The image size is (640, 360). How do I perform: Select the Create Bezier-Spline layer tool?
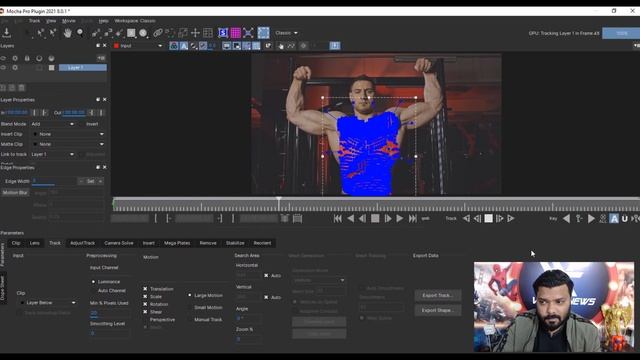(x=108, y=33)
